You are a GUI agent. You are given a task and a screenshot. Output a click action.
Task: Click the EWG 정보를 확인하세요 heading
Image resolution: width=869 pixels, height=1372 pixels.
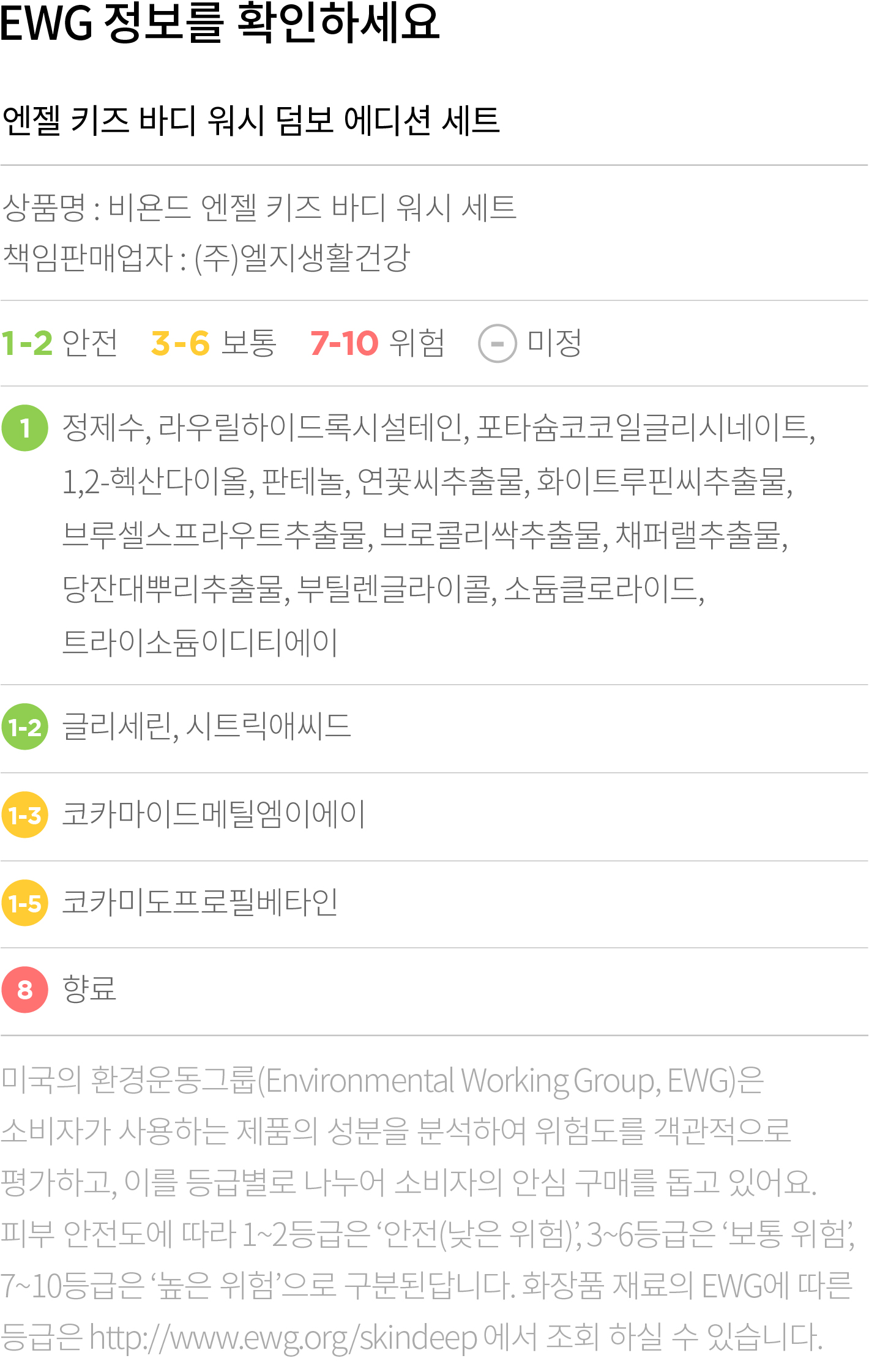click(220, 23)
